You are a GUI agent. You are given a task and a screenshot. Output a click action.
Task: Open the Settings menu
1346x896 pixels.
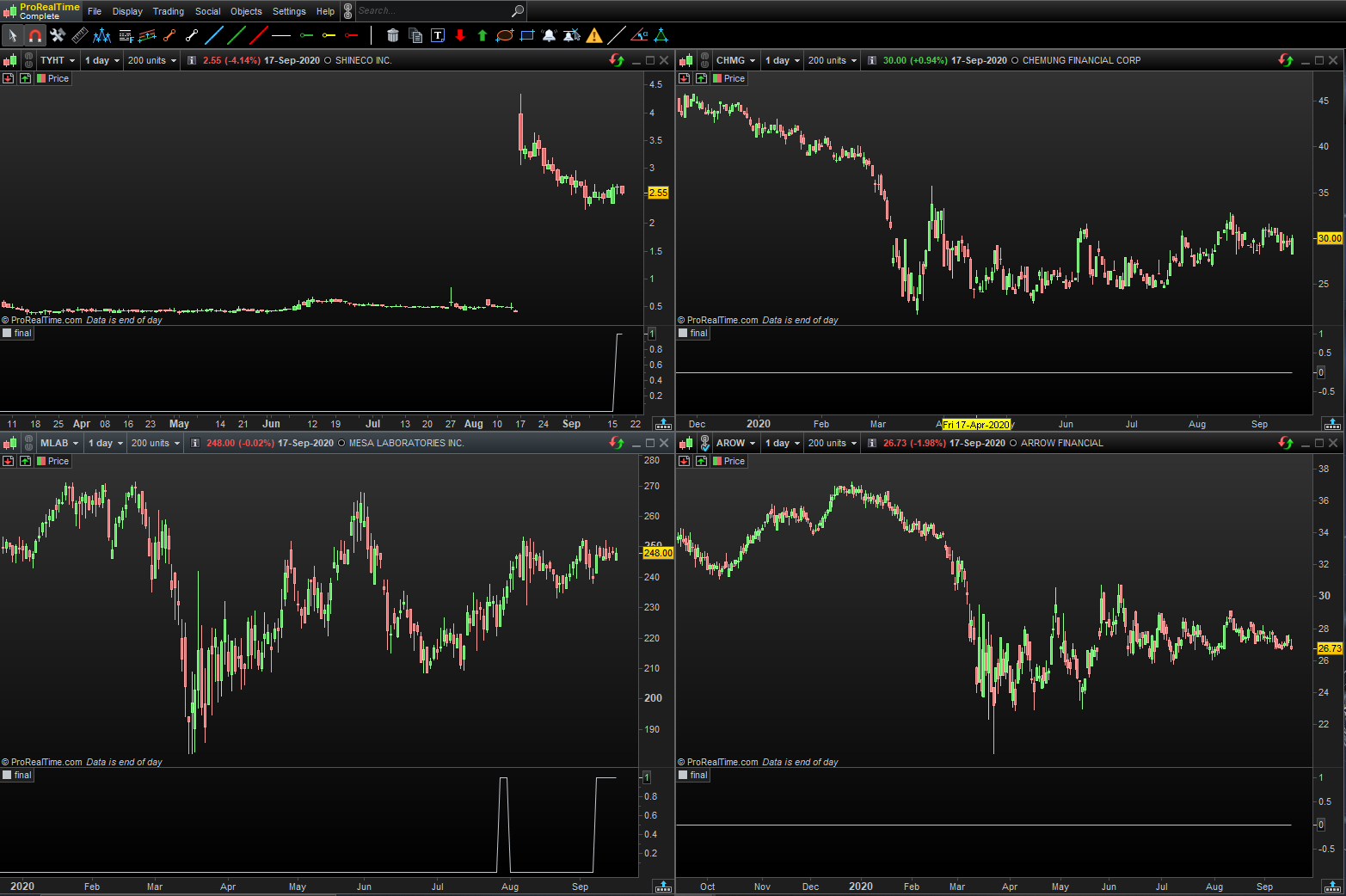[289, 11]
